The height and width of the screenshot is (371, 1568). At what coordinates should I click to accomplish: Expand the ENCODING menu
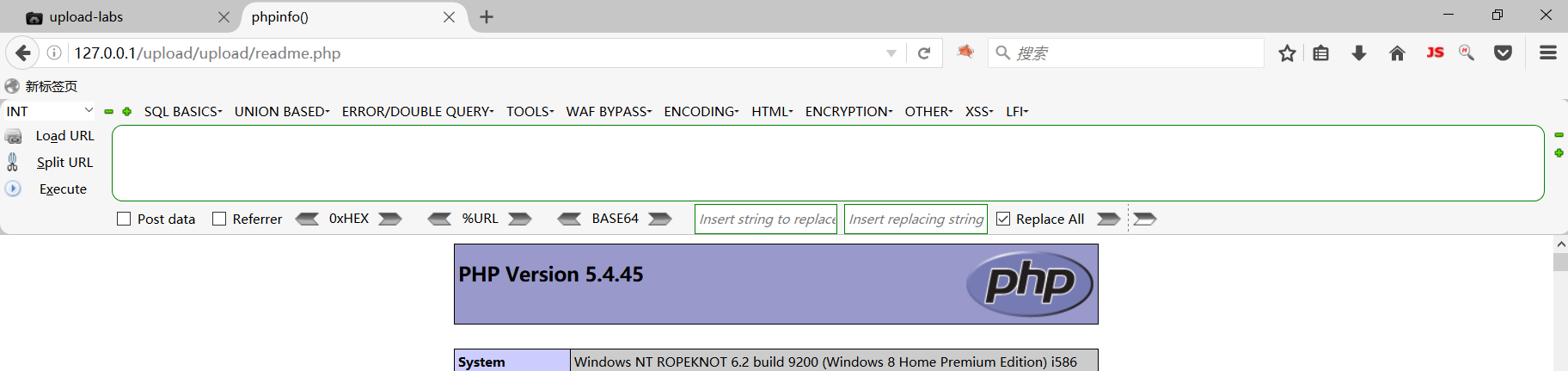tap(701, 112)
